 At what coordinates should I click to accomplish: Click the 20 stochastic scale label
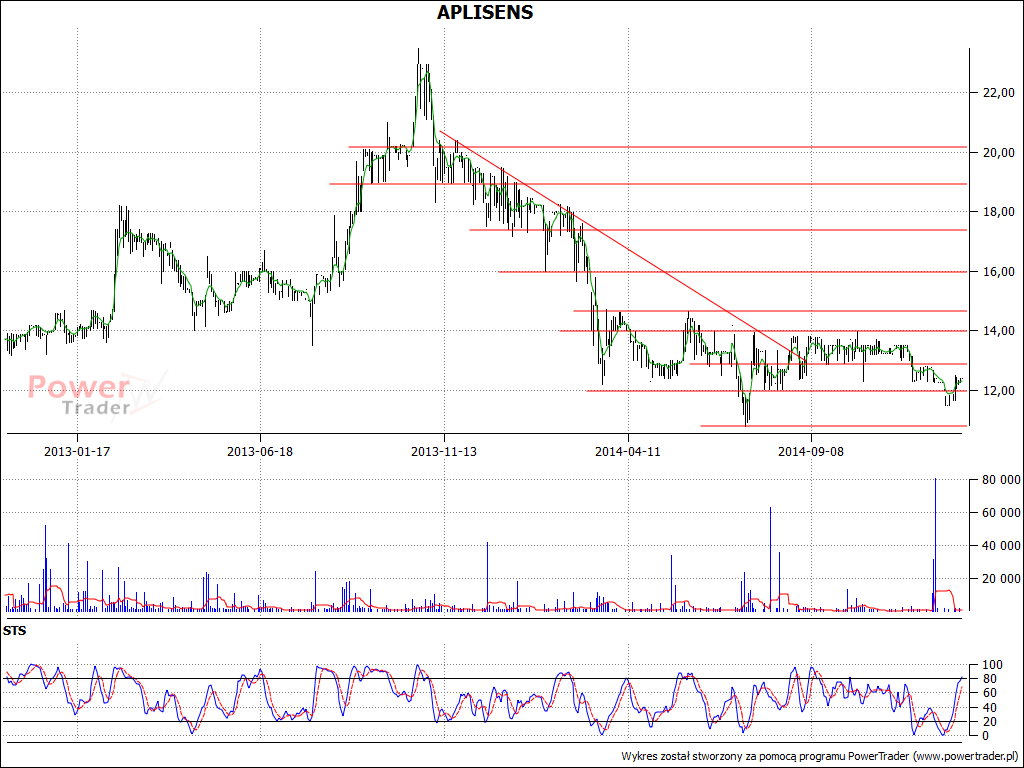click(989, 722)
